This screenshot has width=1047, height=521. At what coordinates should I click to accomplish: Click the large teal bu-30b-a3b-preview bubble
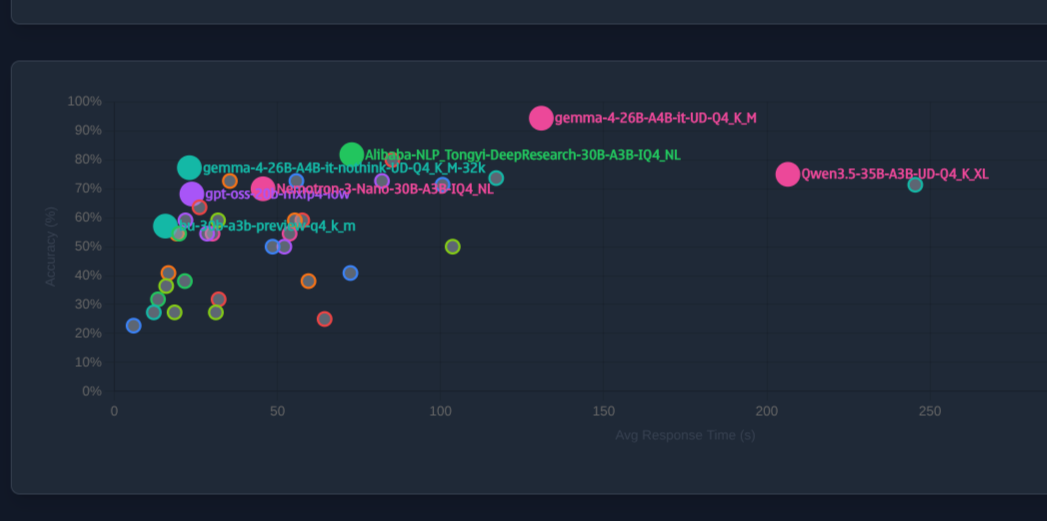click(165, 226)
